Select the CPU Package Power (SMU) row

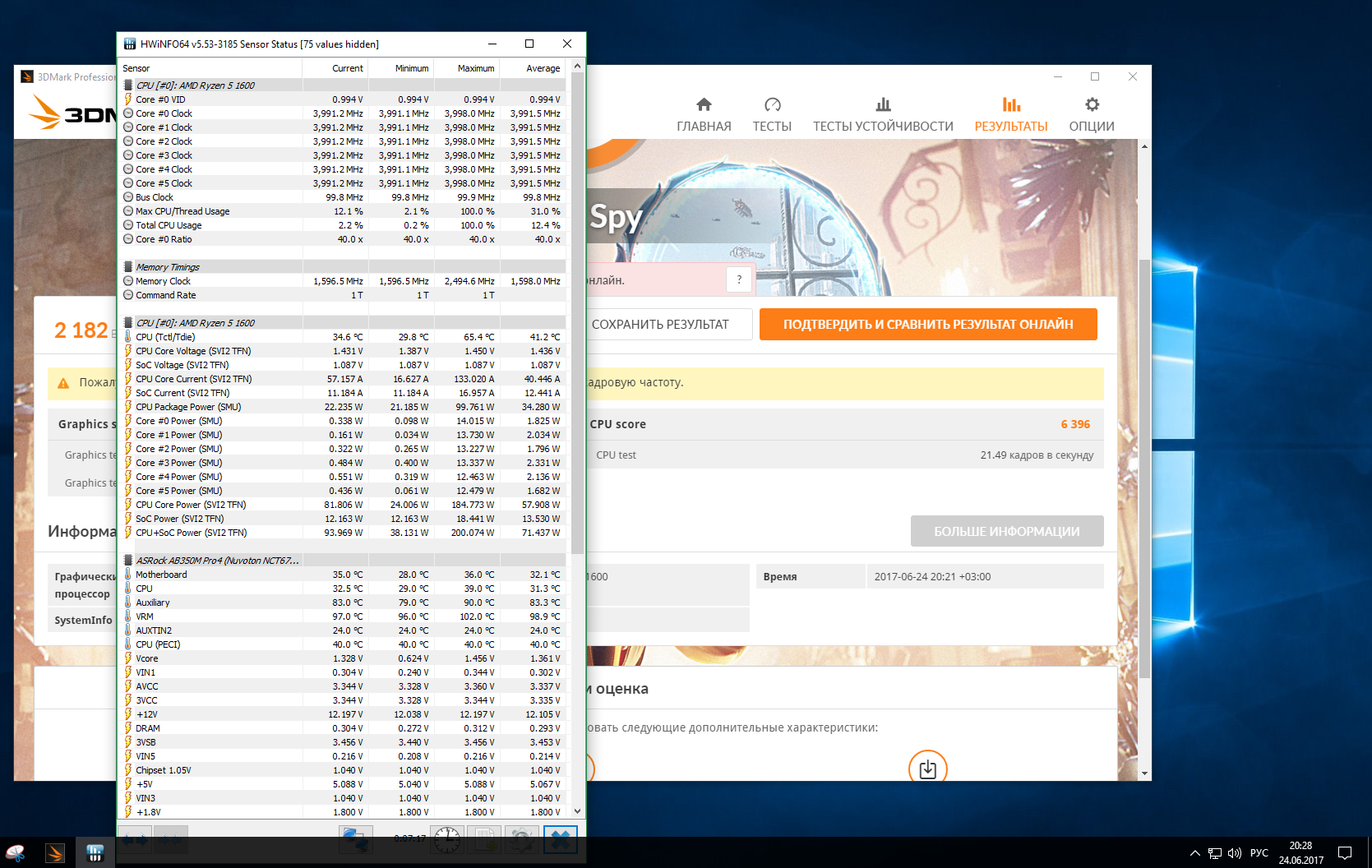[x=343, y=407]
